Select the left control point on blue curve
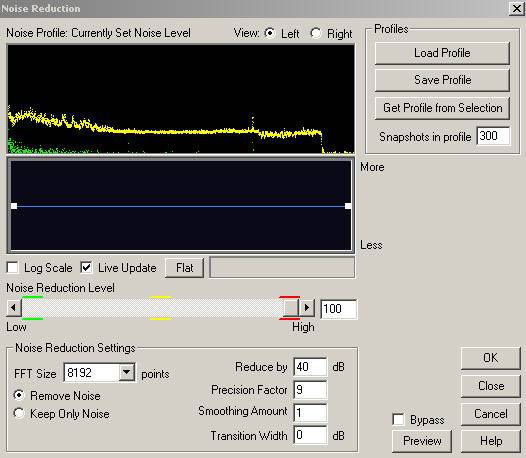This screenshot has height=458, width=526. [14, 206]
